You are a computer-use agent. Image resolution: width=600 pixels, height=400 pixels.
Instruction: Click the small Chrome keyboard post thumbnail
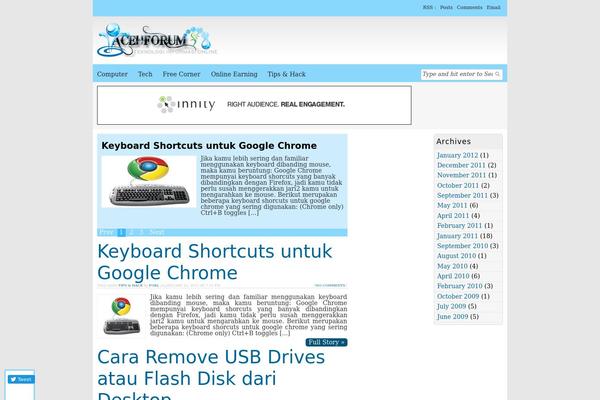122,316
